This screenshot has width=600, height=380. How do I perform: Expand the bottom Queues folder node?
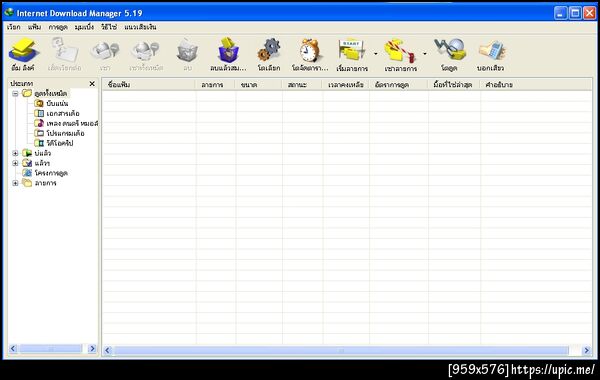coord(15,183)
